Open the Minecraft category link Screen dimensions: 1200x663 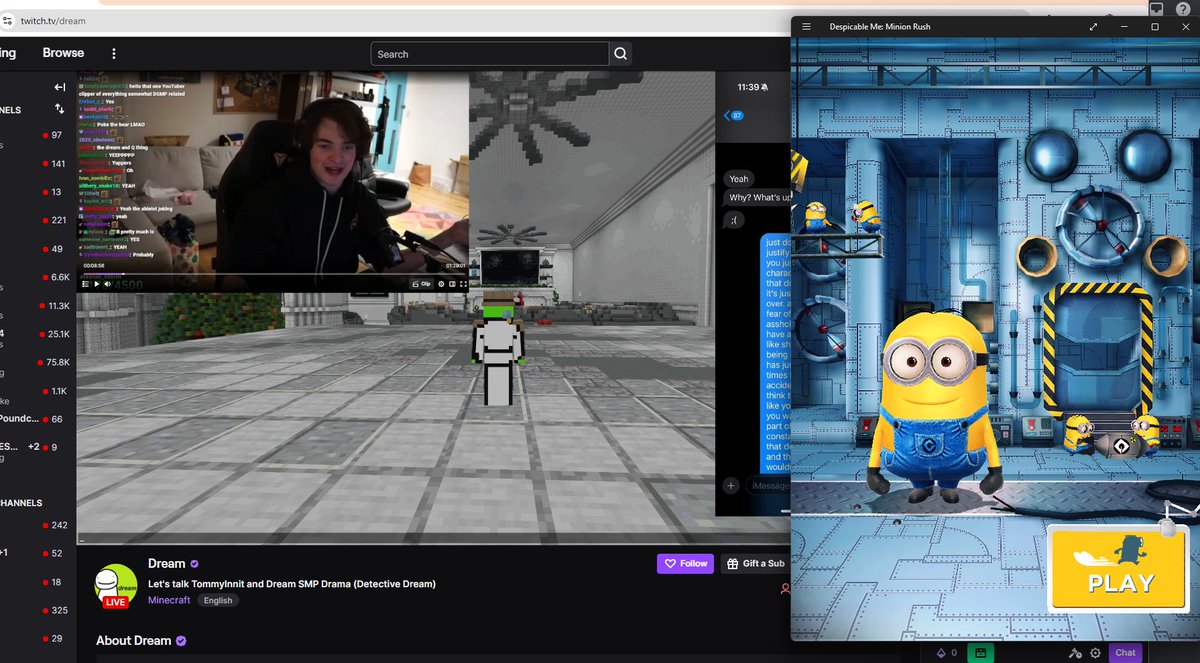170,601
